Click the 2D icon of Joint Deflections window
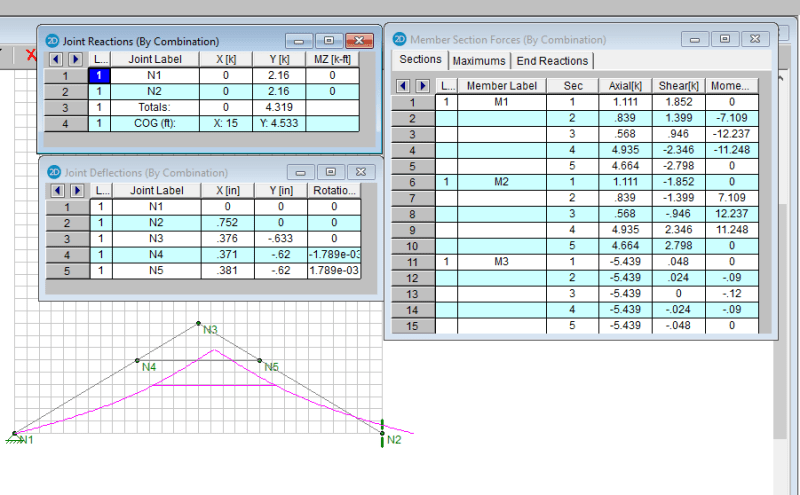The width and height of the screenshot is (800, 495). pyautogui.click(x=54, y=172)
